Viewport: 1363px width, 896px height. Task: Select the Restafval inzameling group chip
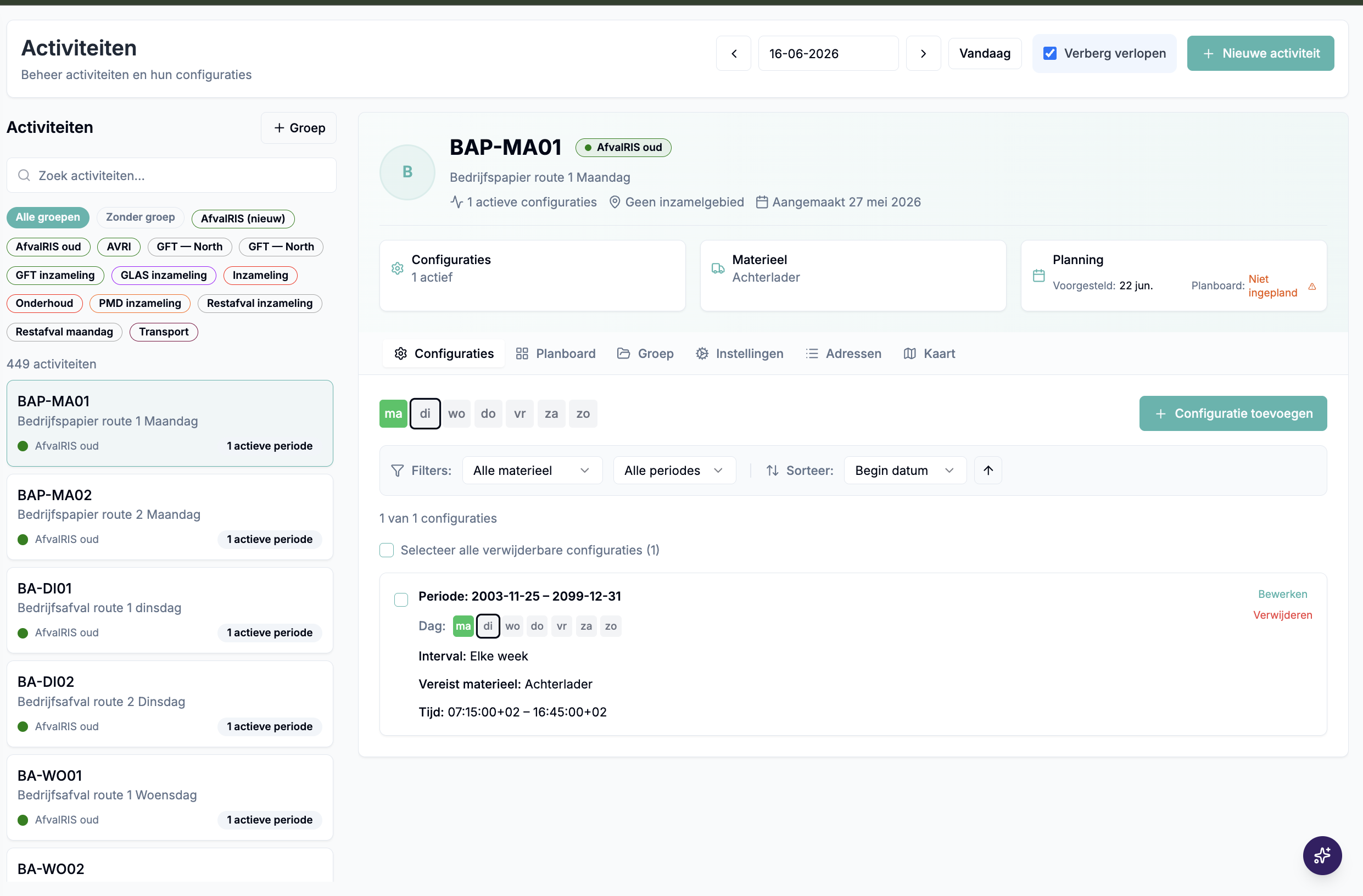coord(260,304)
